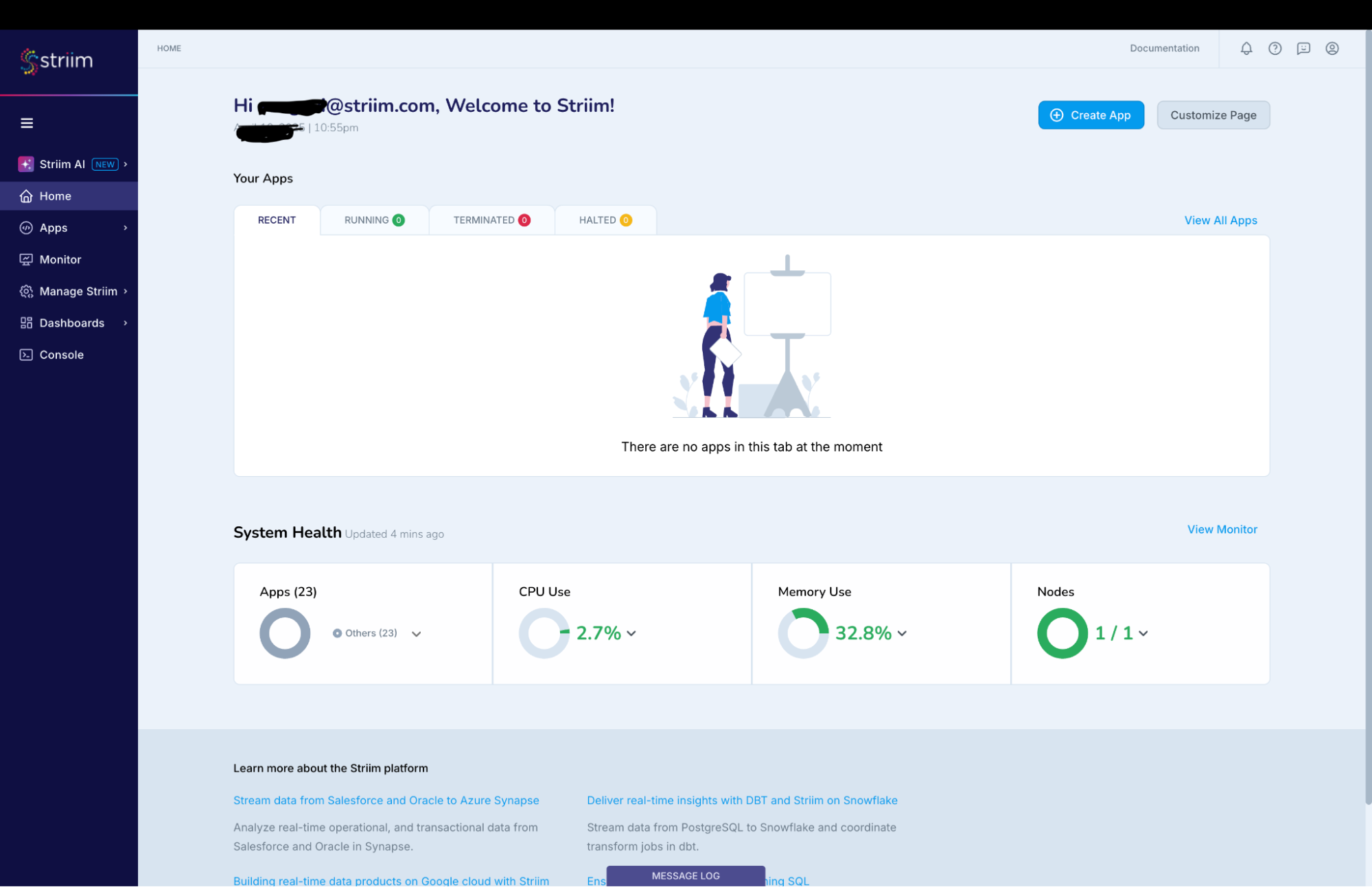The image size is (1372, 887).
Task: Expand the 1 / 1 Nodes chevron
Action: pos(1143,633)
